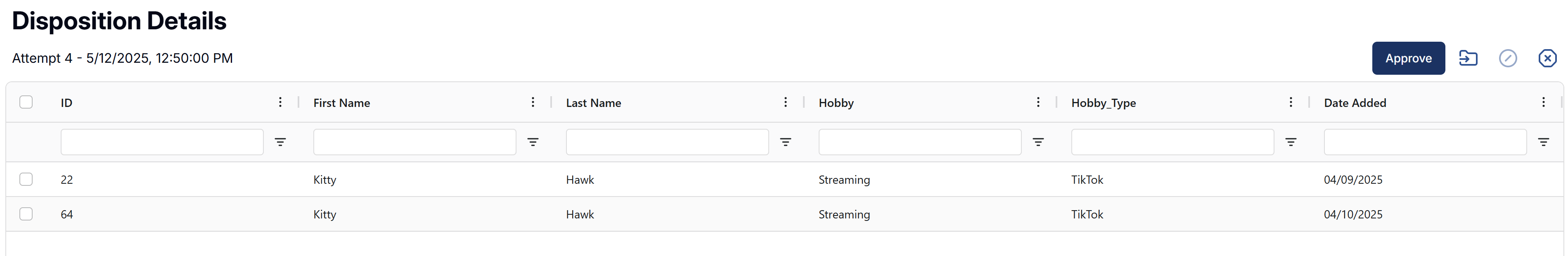Toggle the select-all checkbox in header

pos(26,102)
